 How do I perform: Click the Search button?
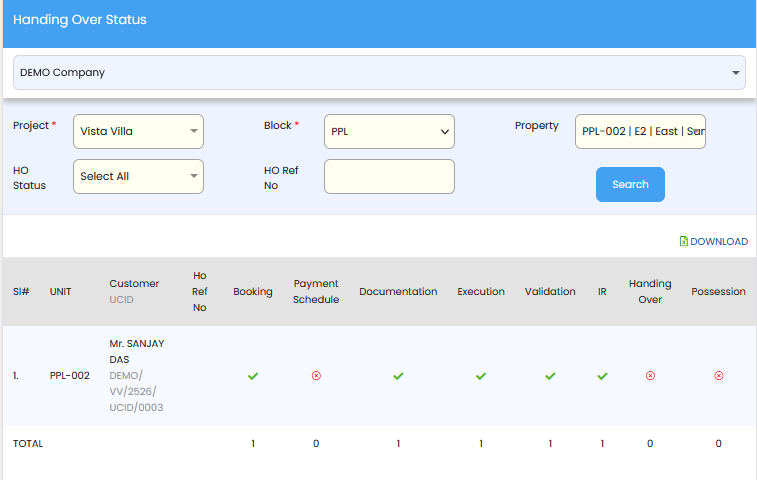tap(630, 184)
